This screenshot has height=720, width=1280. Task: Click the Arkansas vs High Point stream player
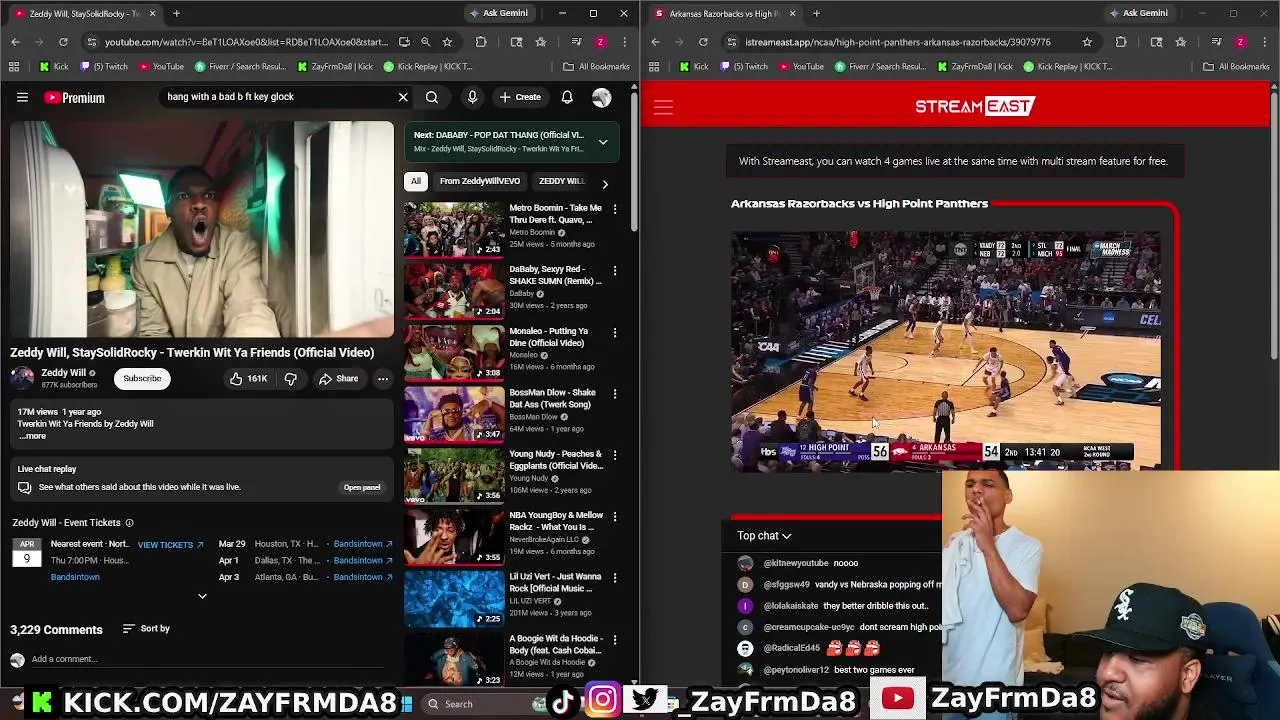[946, 350]
